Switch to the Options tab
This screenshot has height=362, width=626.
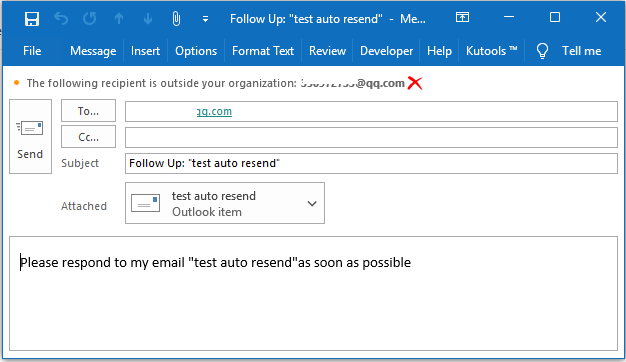click(x=196, y=51)
